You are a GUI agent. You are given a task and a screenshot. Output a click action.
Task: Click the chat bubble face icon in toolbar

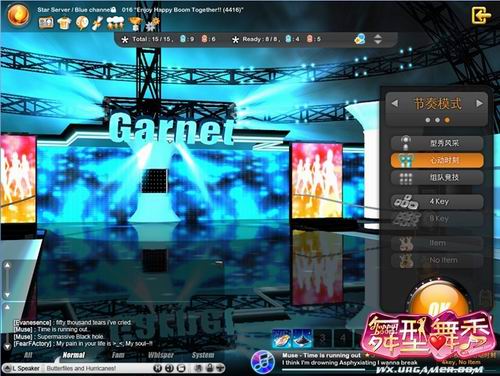(x=82, y=23)
